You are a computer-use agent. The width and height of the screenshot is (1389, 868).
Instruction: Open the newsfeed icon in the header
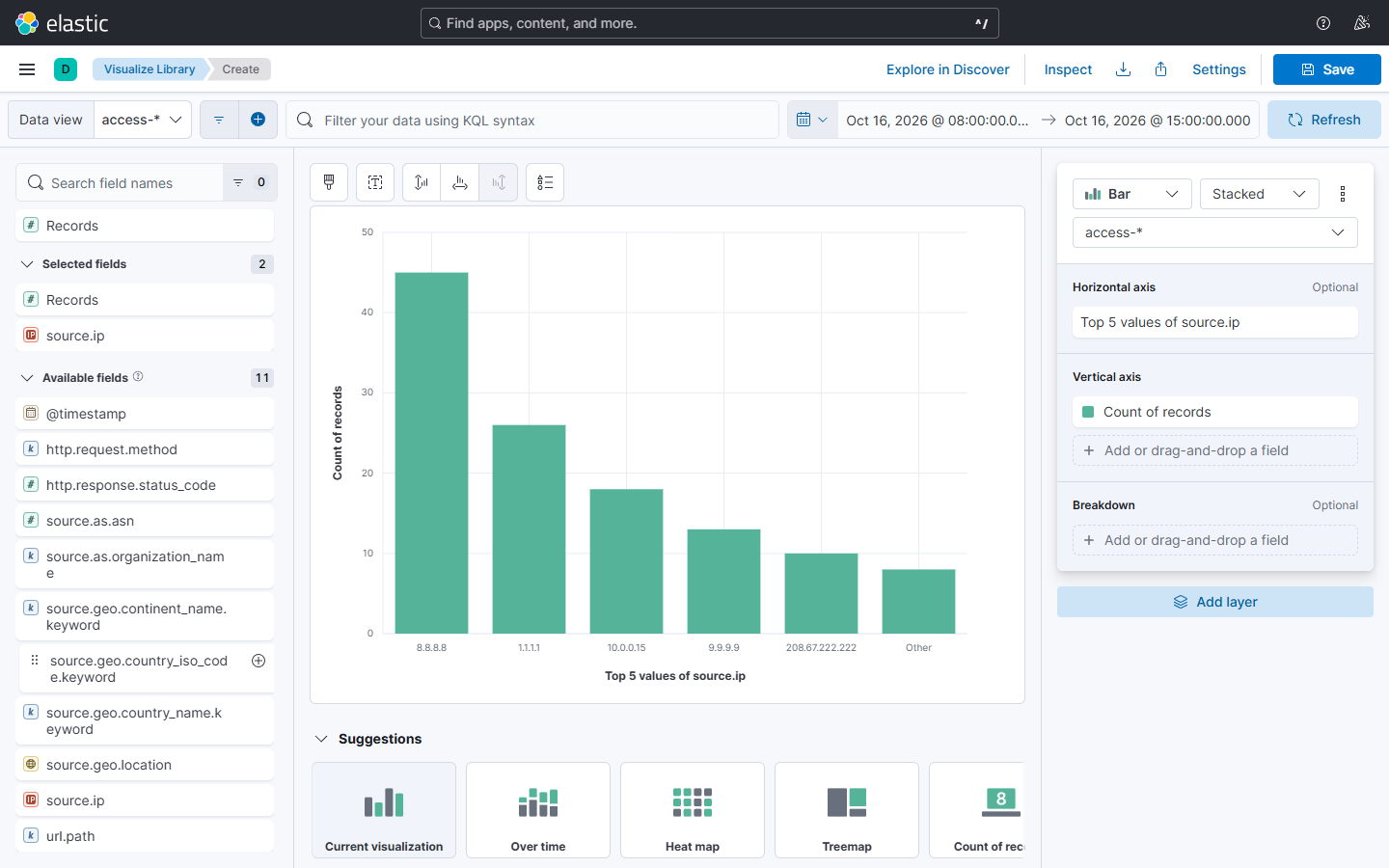1362,23
